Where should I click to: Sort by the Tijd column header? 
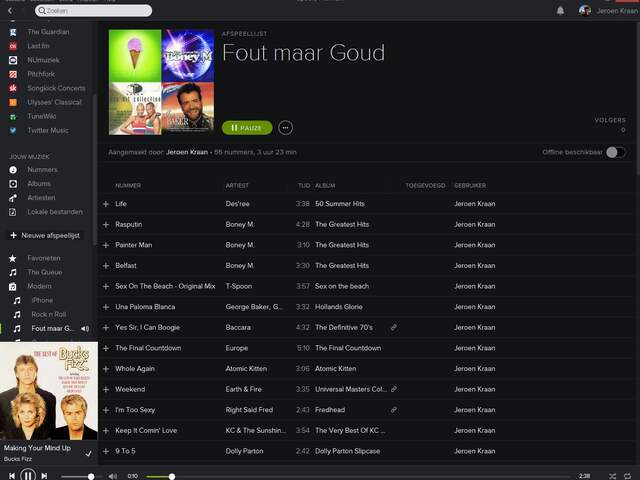304,185
